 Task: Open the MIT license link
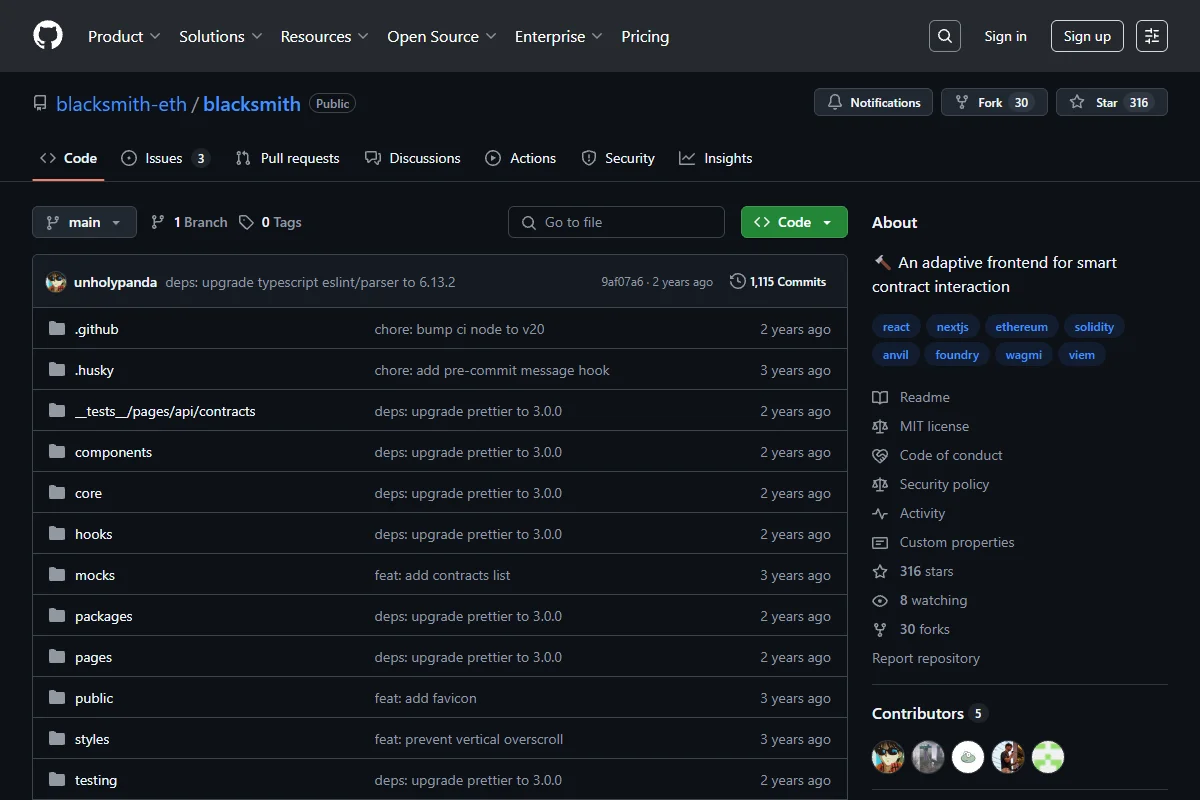click(920, 426)
